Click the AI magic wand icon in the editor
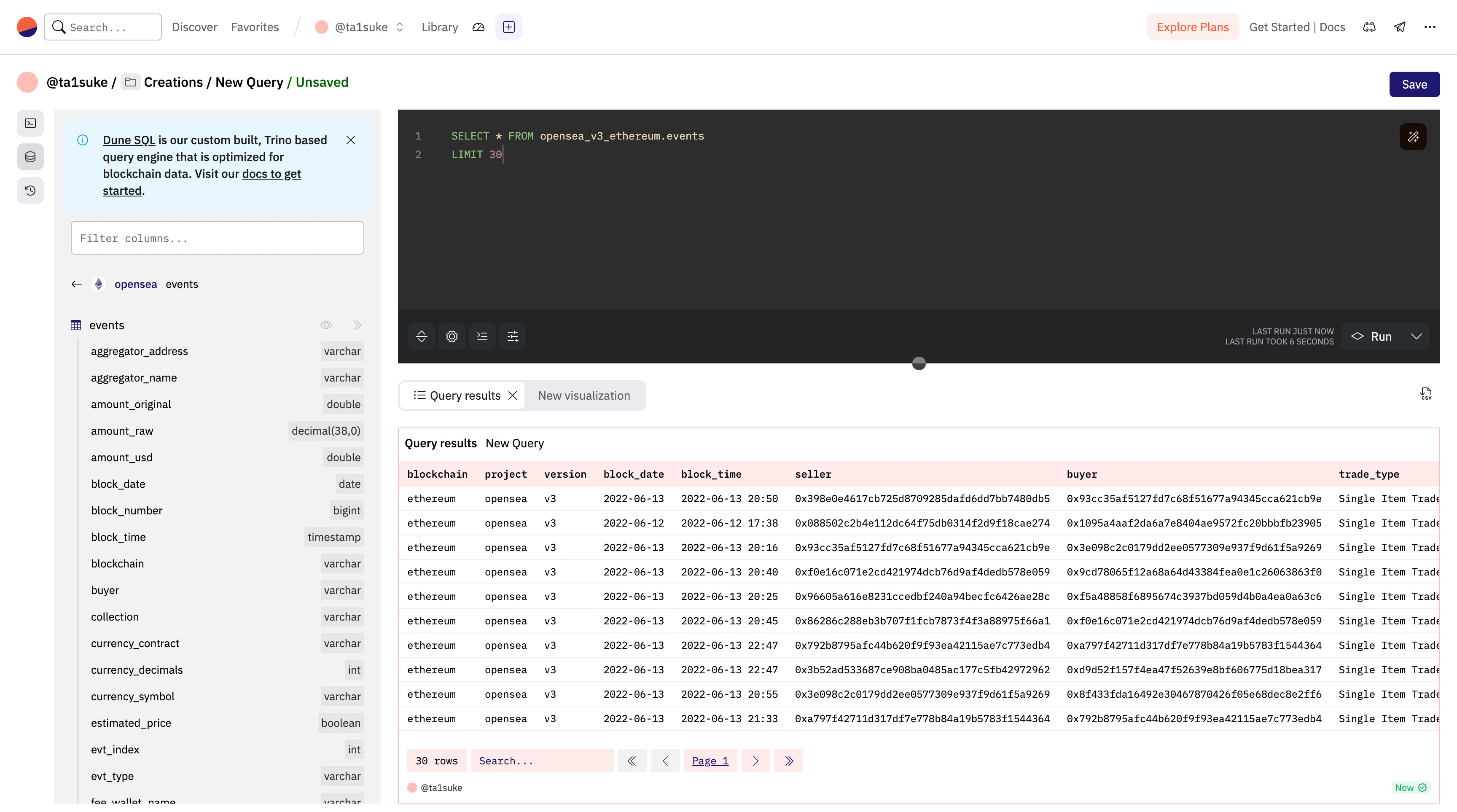 [1412, 136]
